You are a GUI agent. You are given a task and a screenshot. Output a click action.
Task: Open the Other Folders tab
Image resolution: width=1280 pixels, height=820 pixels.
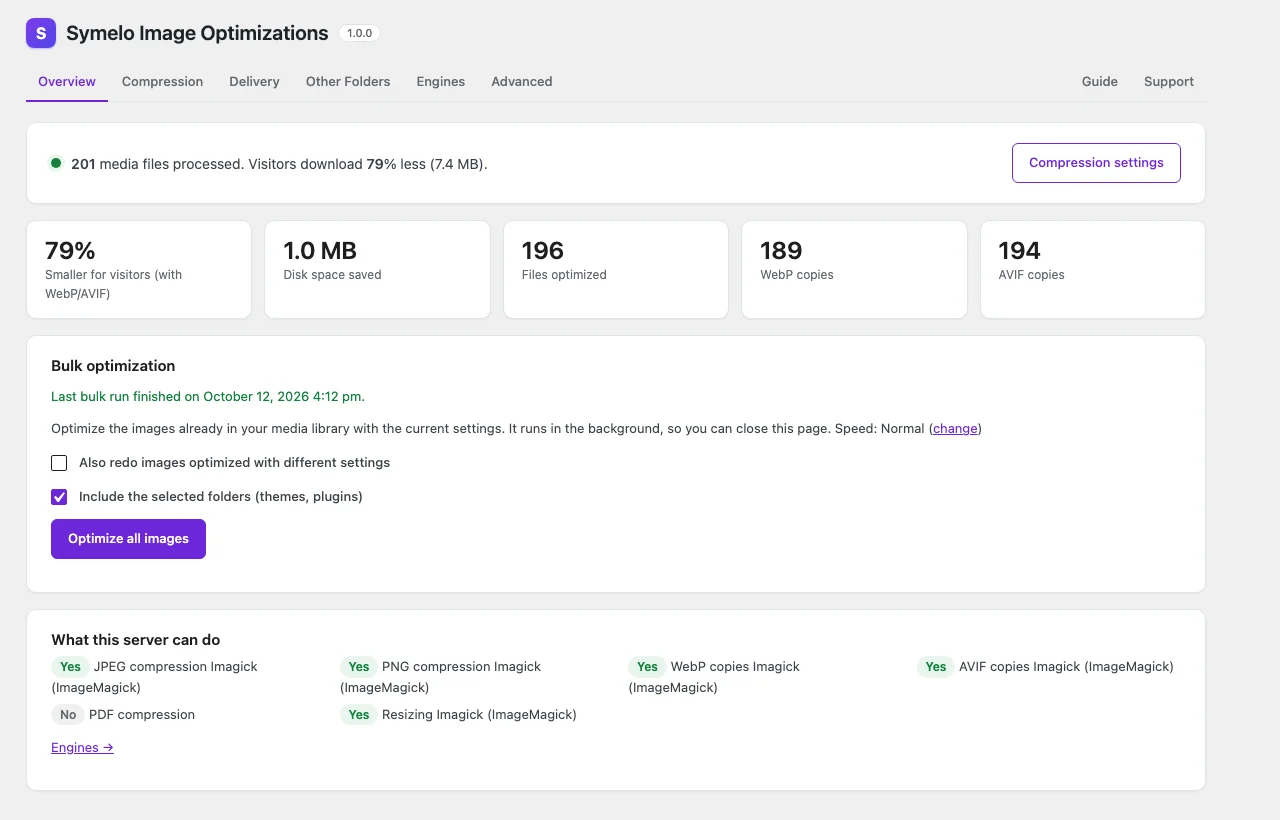(348, 82)
